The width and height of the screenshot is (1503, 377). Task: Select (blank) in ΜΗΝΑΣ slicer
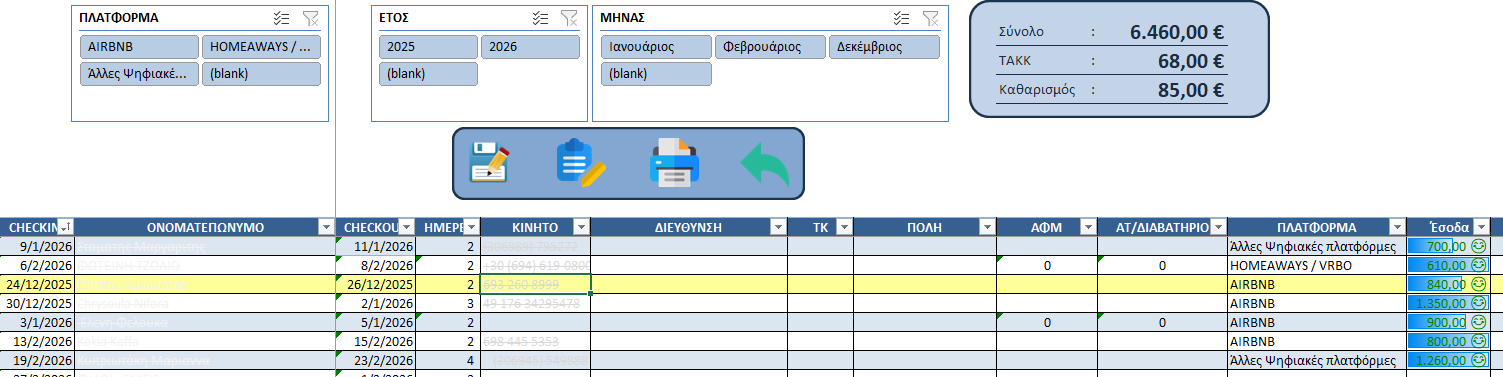click(x=656, y=74)
